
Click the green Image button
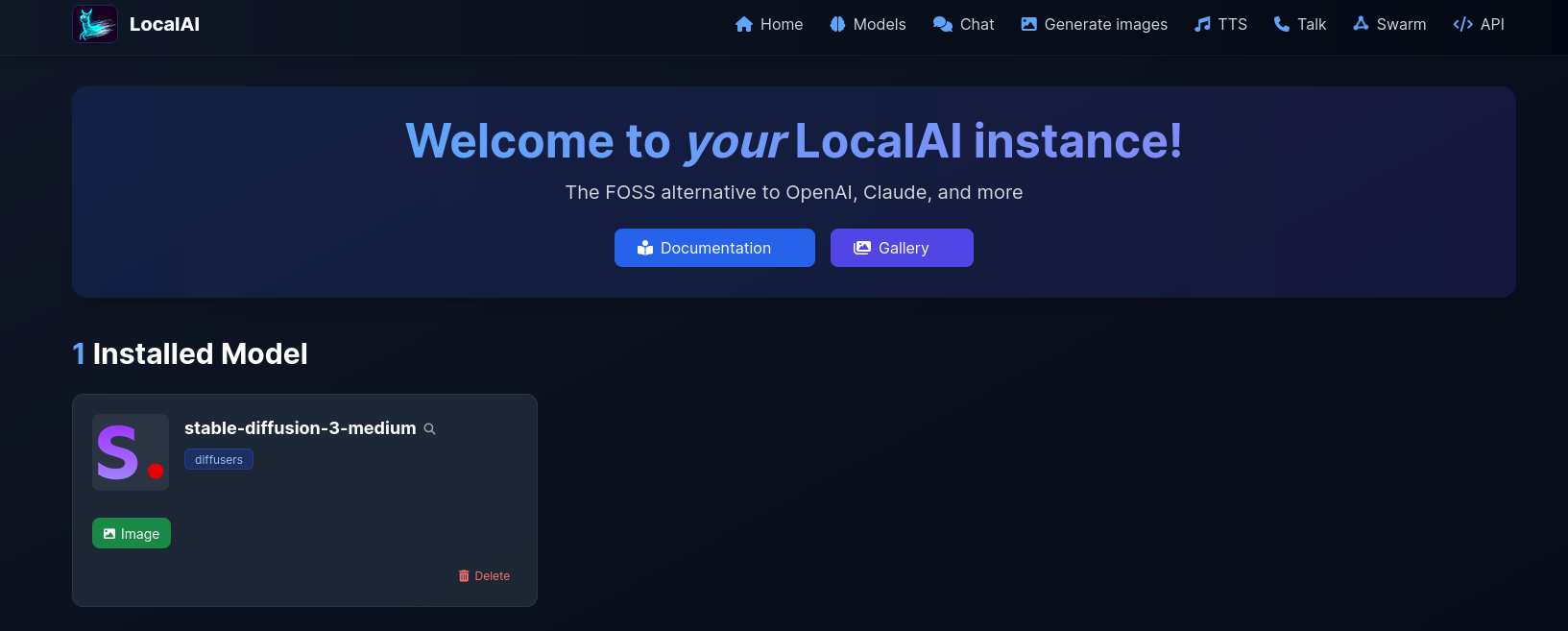coord(132,533)
